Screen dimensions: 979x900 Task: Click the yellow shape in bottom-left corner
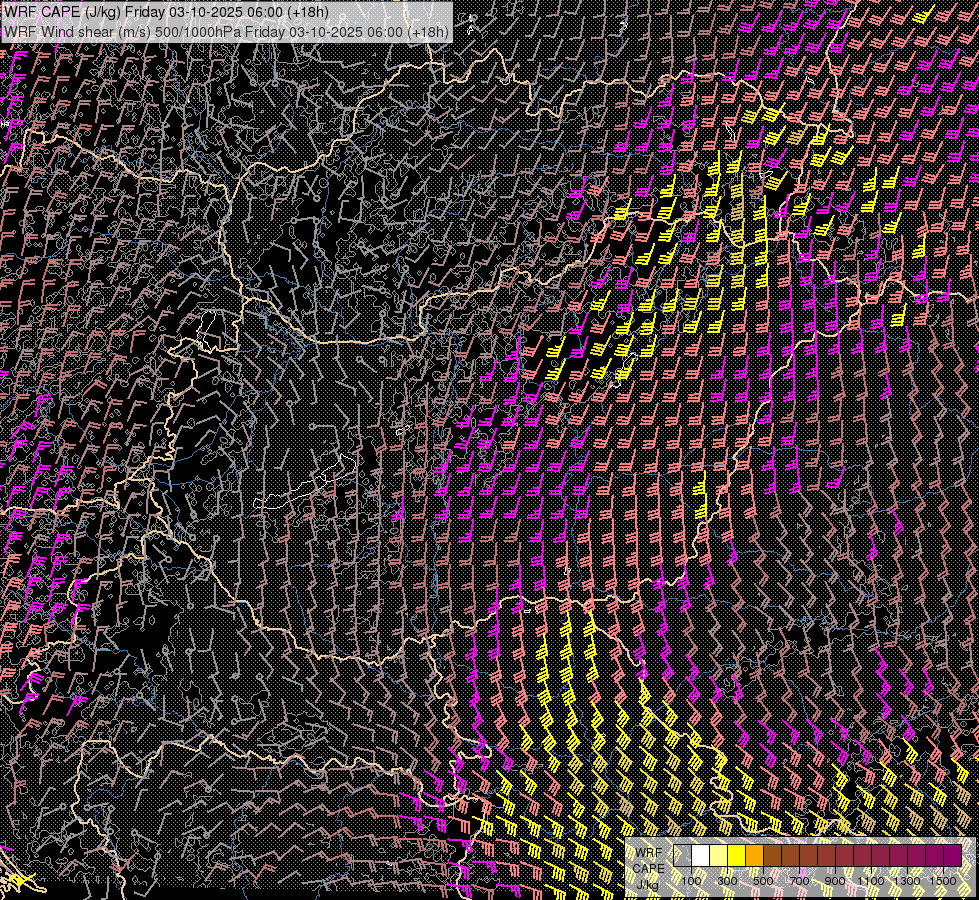[x=22, y=881]
